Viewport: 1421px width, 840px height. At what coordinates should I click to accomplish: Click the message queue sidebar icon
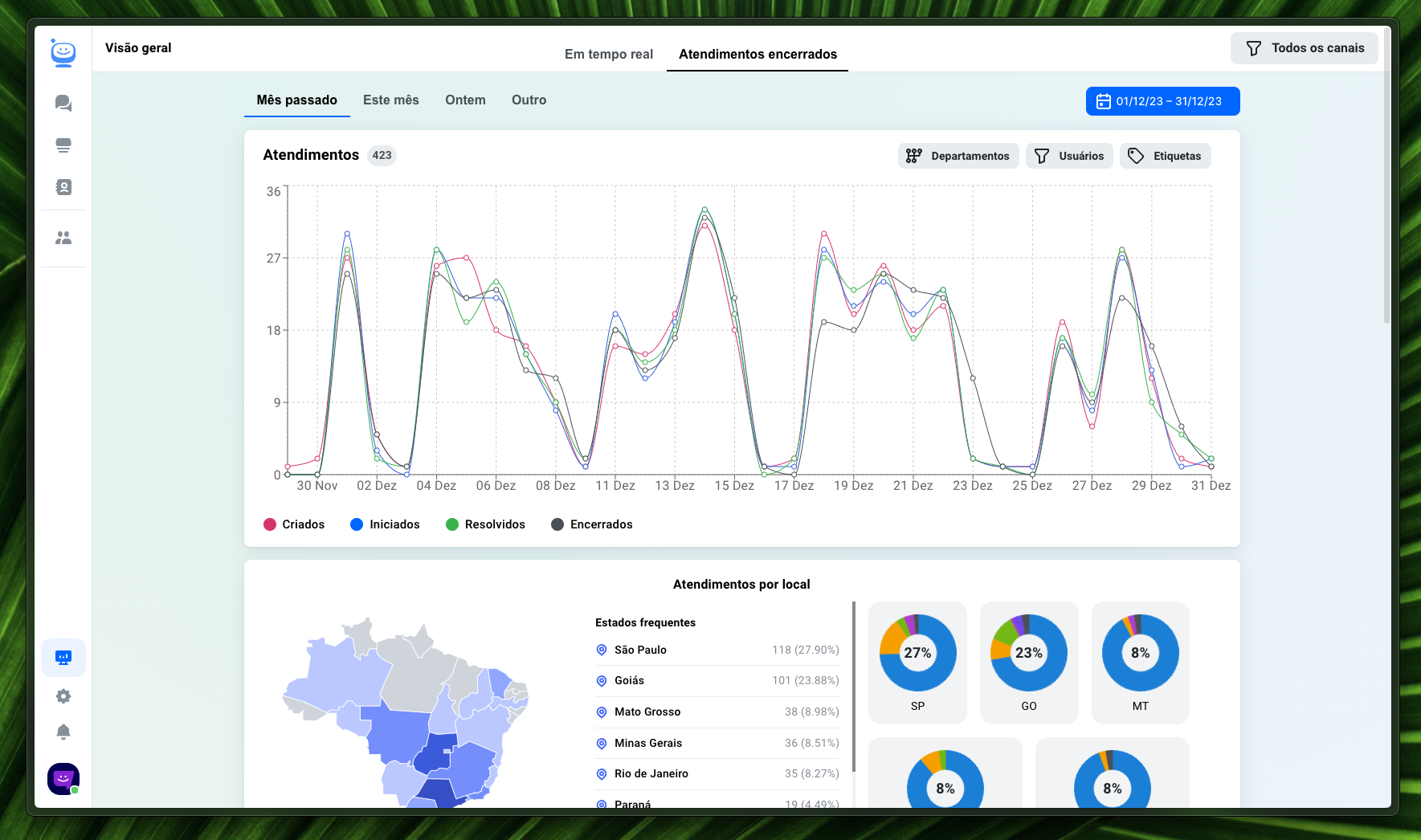coord(63,145)
